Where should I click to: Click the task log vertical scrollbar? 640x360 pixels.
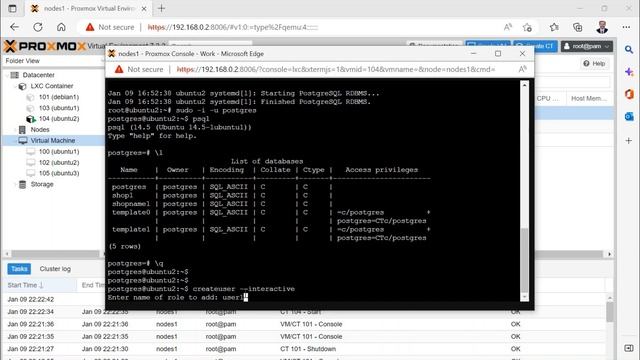pos(610,312)
